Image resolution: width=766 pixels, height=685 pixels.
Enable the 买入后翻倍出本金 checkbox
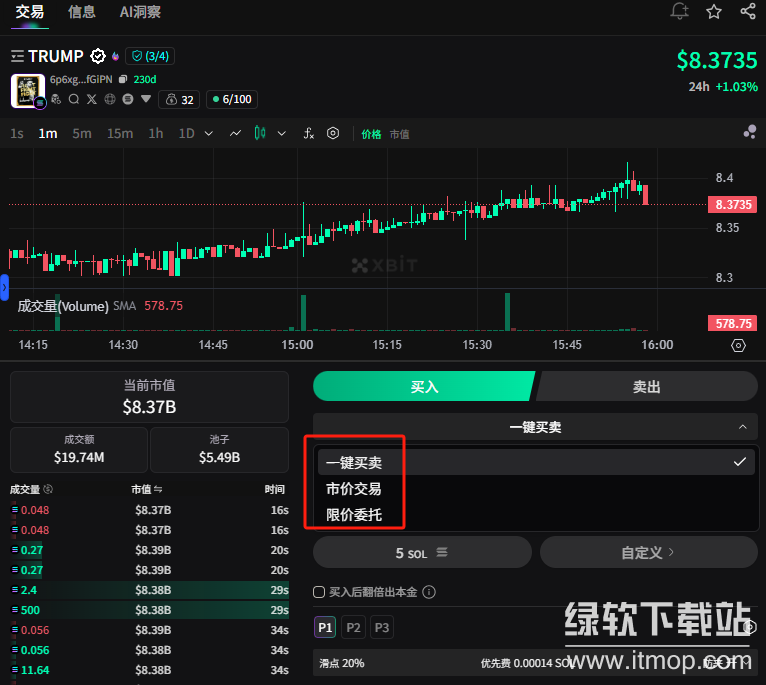click(x=319, y=592)
